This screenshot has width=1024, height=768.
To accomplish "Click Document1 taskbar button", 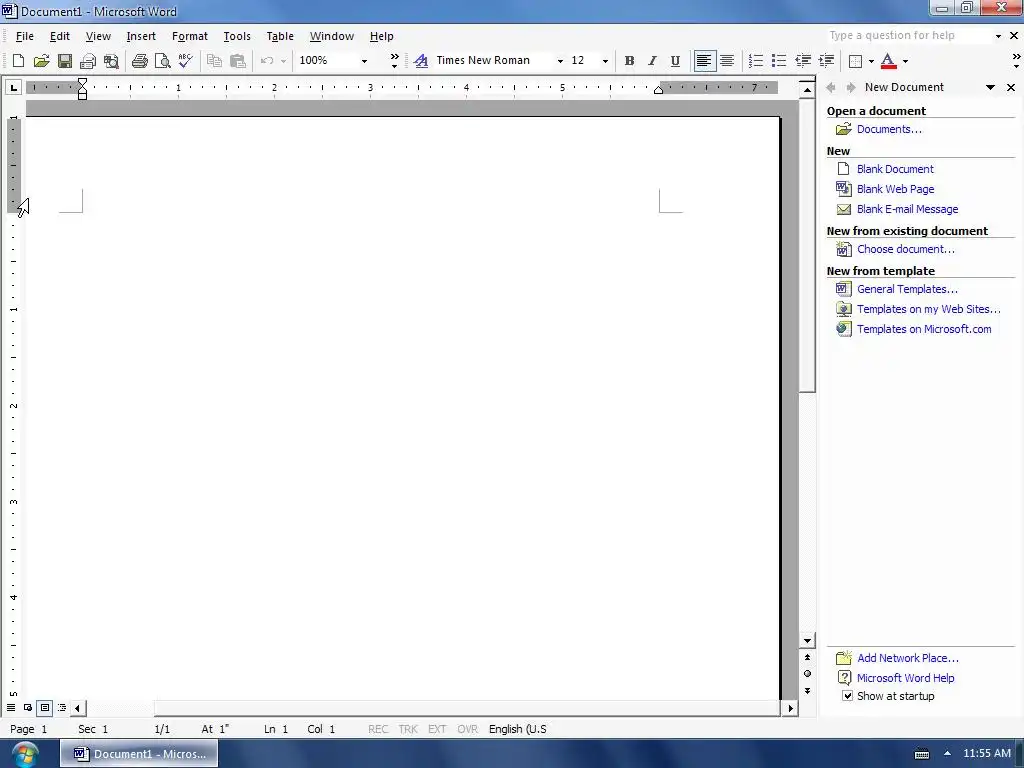I will 139,754.
